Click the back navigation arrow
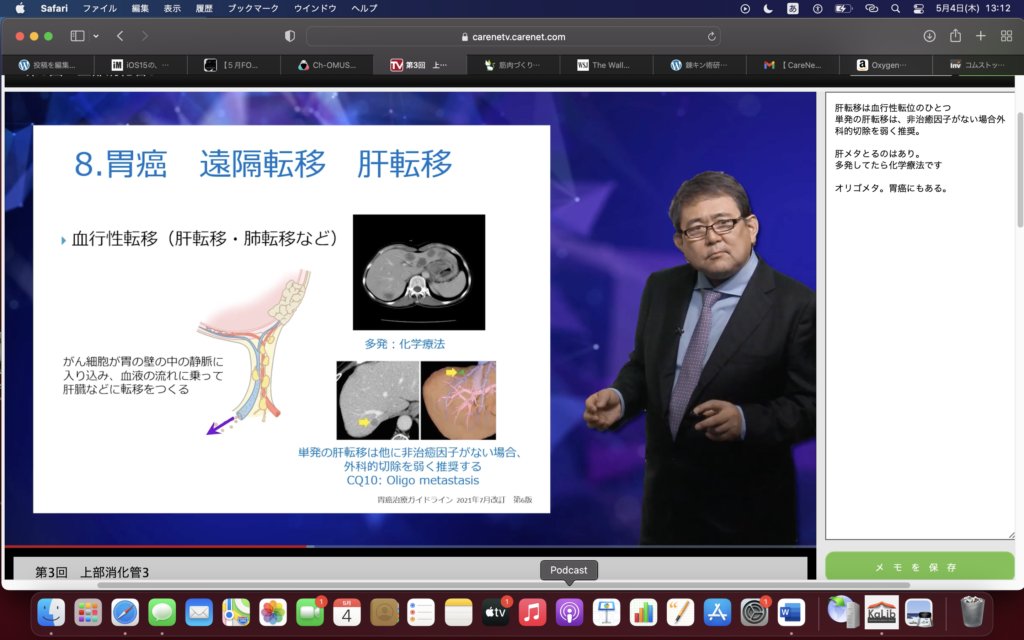The width and height of the screenshot is (1024, 640). pyautogui.click(x=120, y=36)
